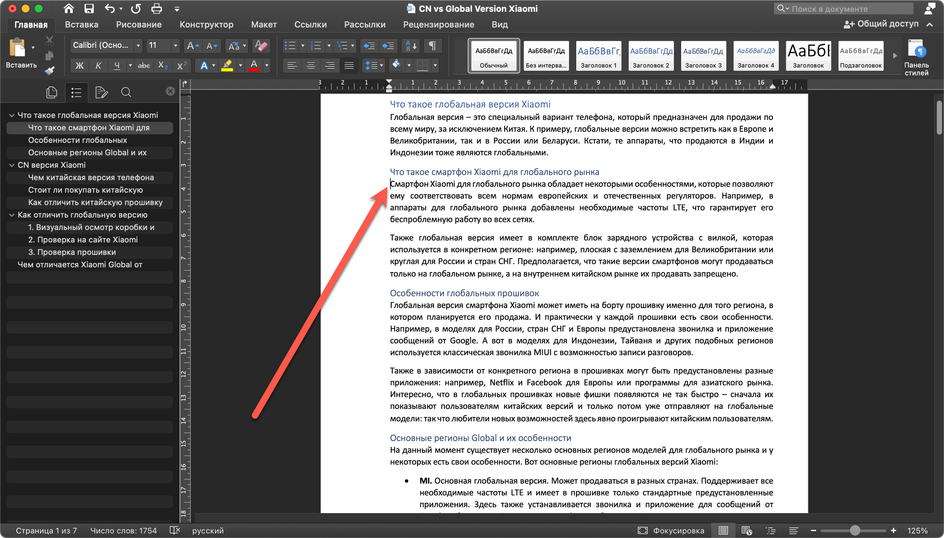Click the spelling check icon in status bar

coord(175,530)
